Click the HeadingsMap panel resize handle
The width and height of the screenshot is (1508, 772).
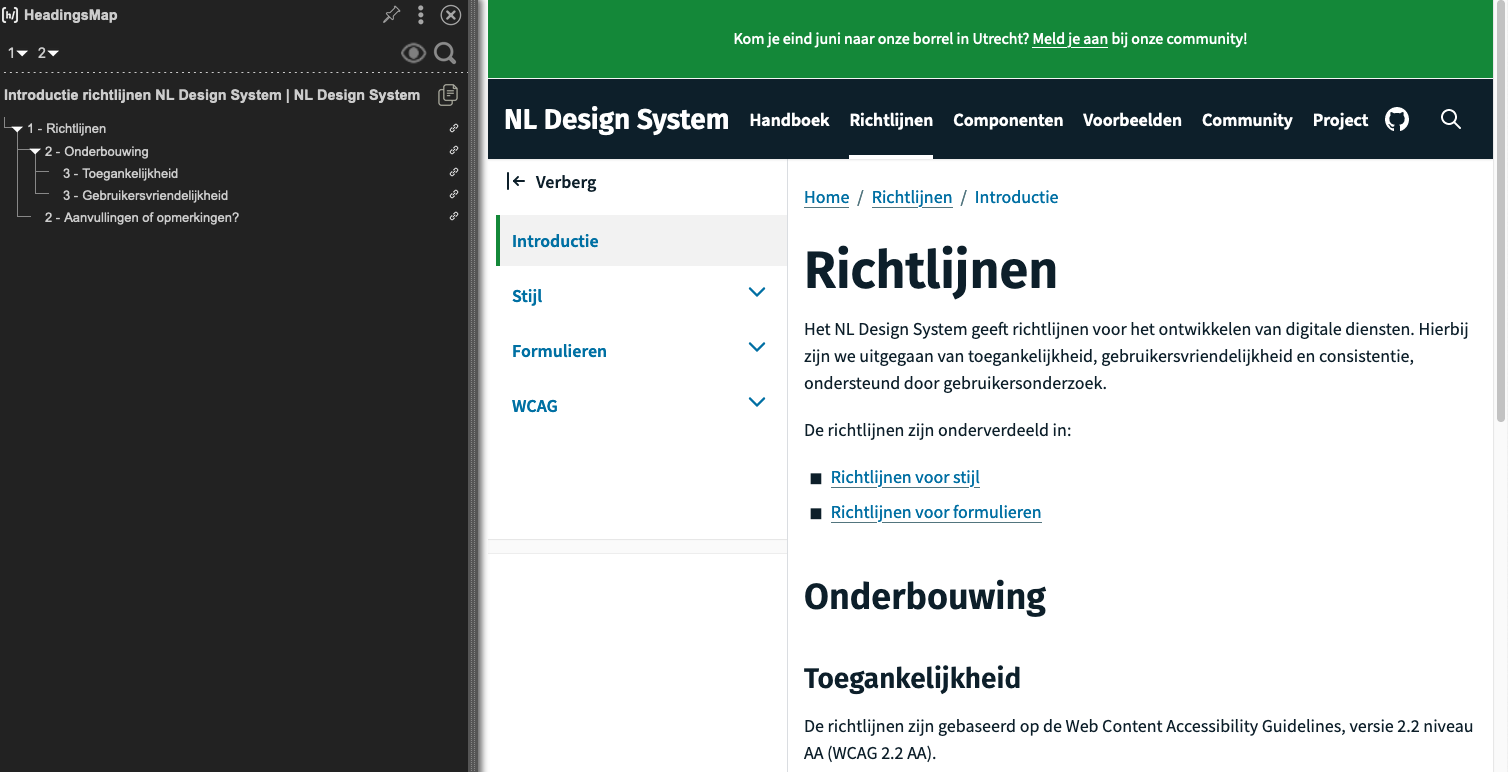coord(474,386)
